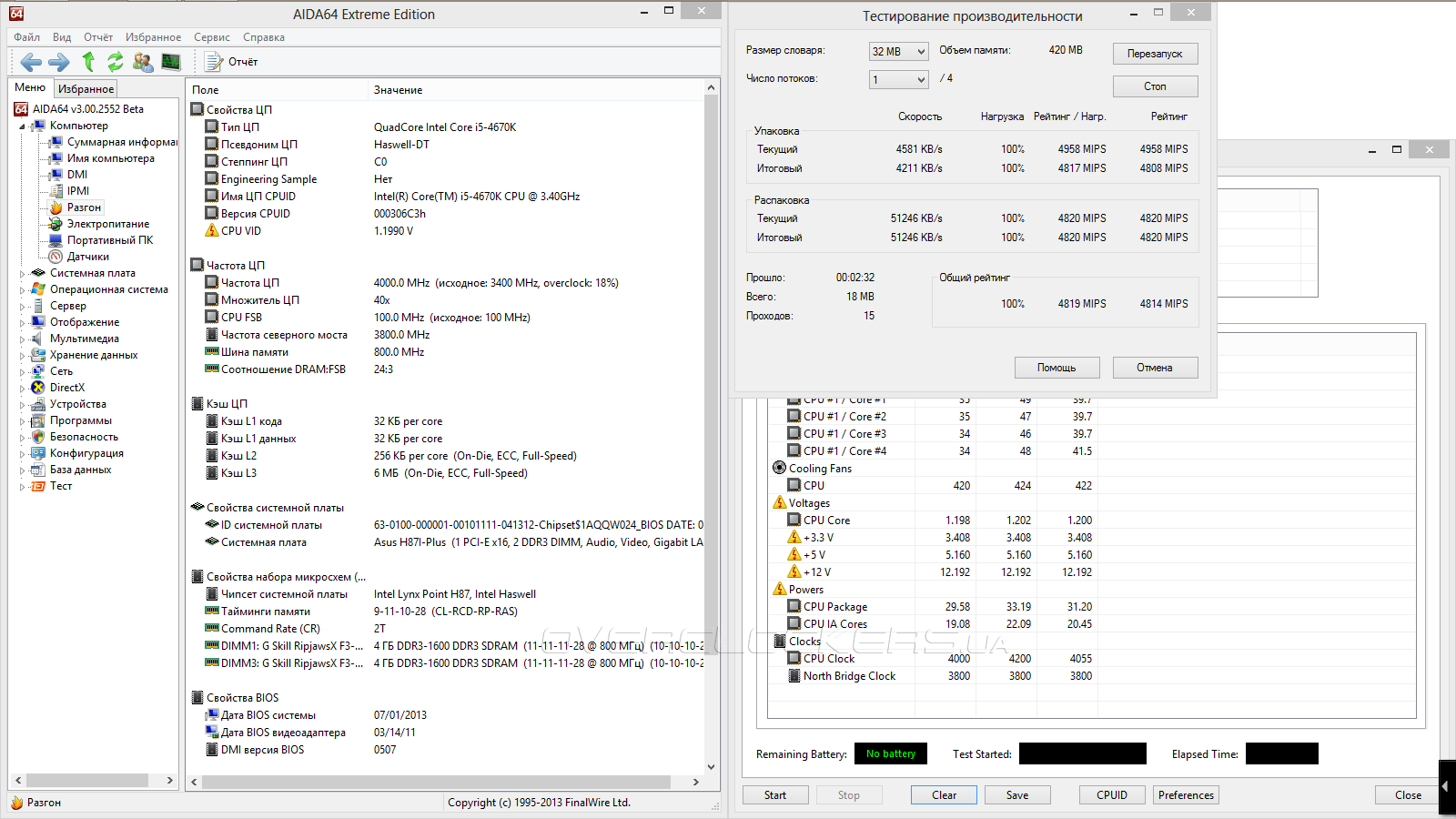Click the Тест benchmark icon
Screen dimensions: 1456x819
coord(38,486)
